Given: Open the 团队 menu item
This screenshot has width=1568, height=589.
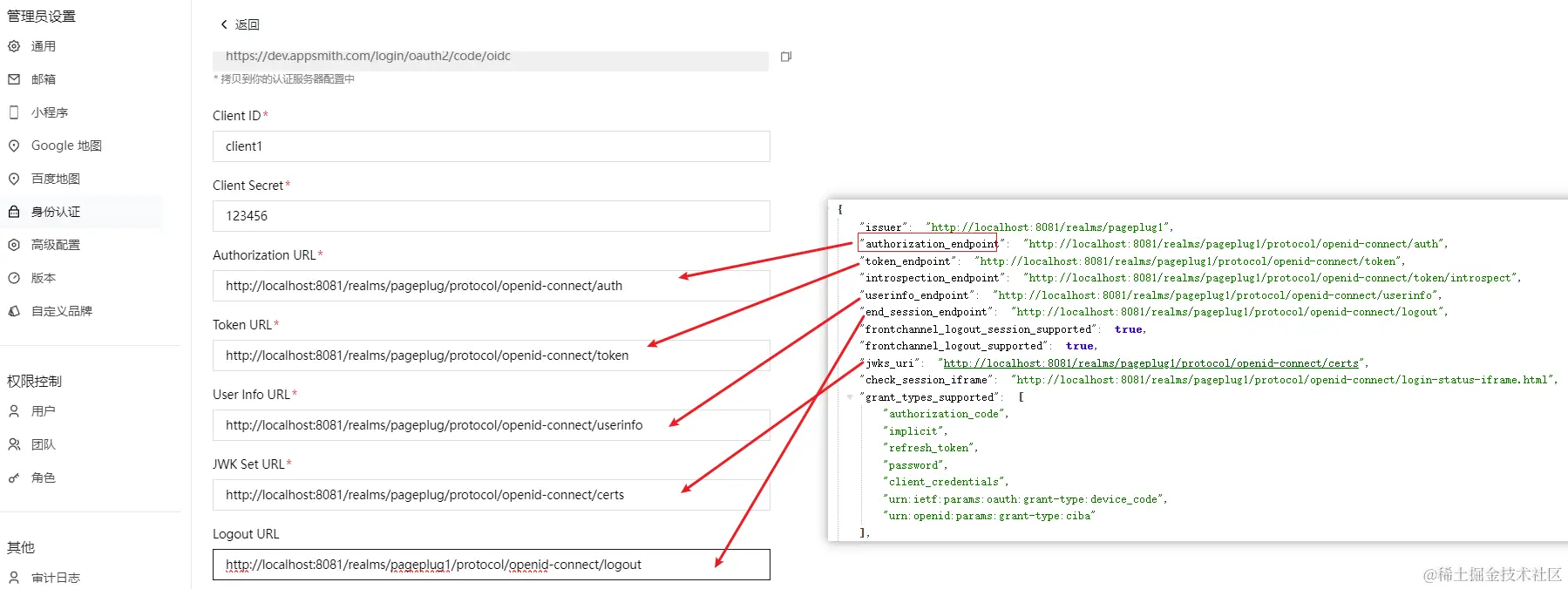Looking at the screenshot, I should (x=44, y=444).
